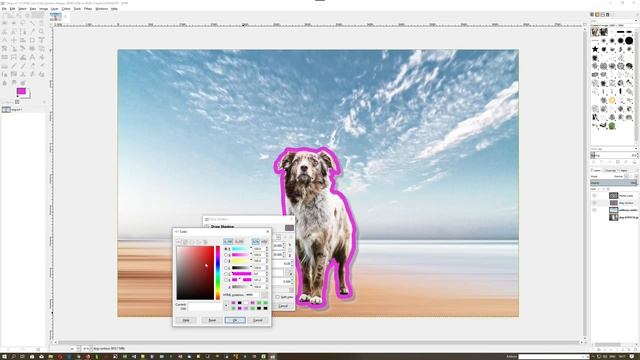The width and height of the screenshot is (640, 360).
Task: Select the Crop tool in toolbox
Action: [x=32, y=40]
